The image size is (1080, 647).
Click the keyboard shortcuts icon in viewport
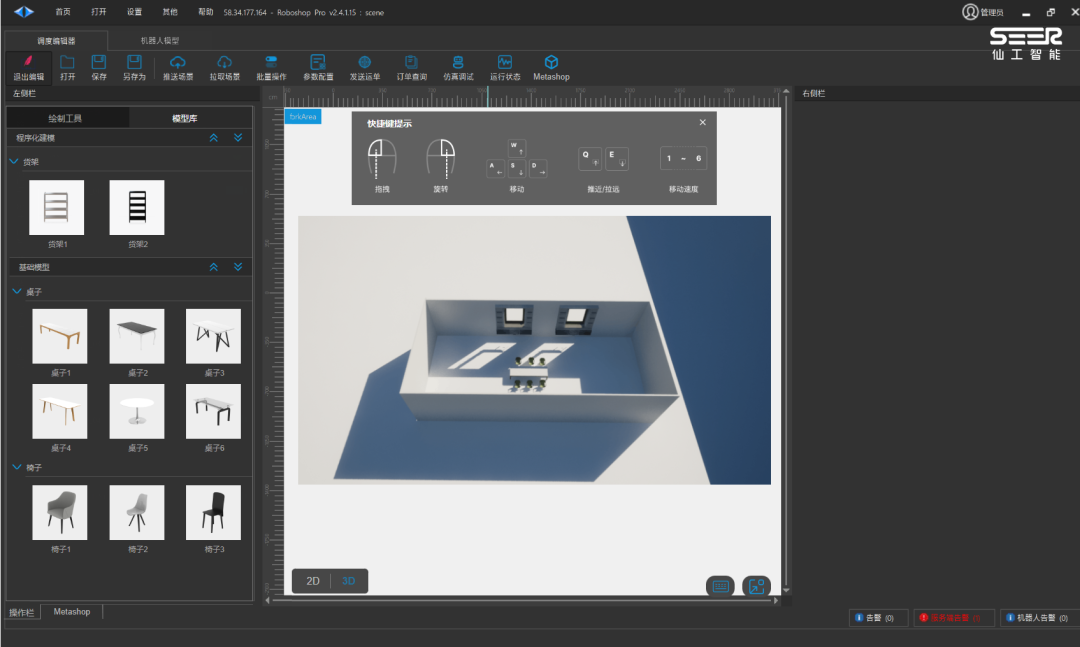(720, 586)
